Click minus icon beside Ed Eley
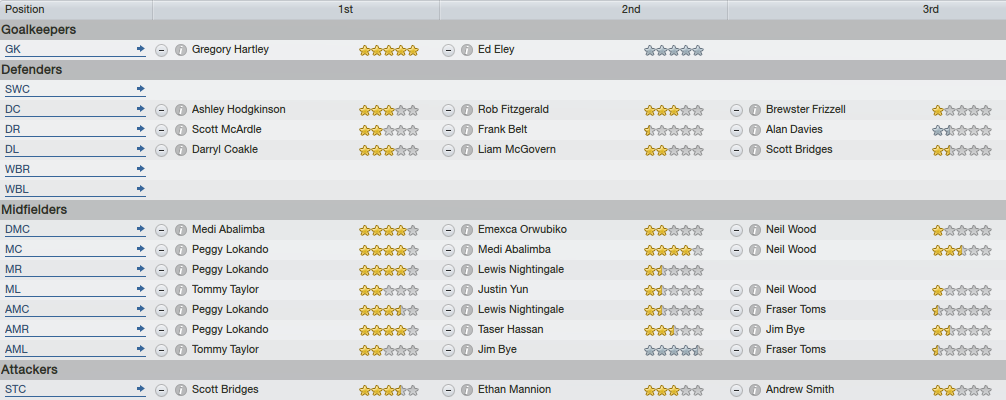The width and height of the screenshot is (1006, 400). point(448,50)
